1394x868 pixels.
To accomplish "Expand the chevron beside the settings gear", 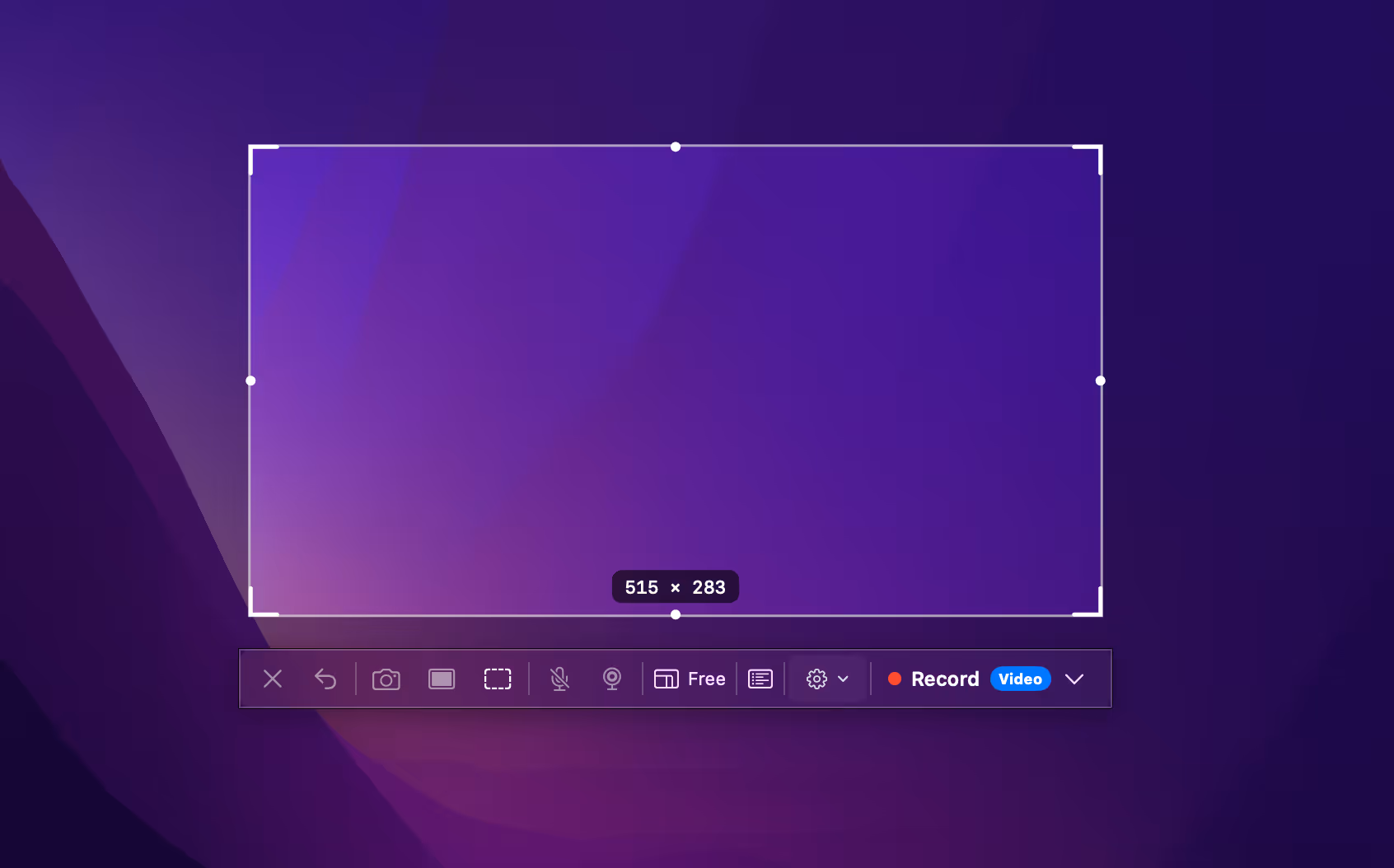I will [x=843, y=679].
